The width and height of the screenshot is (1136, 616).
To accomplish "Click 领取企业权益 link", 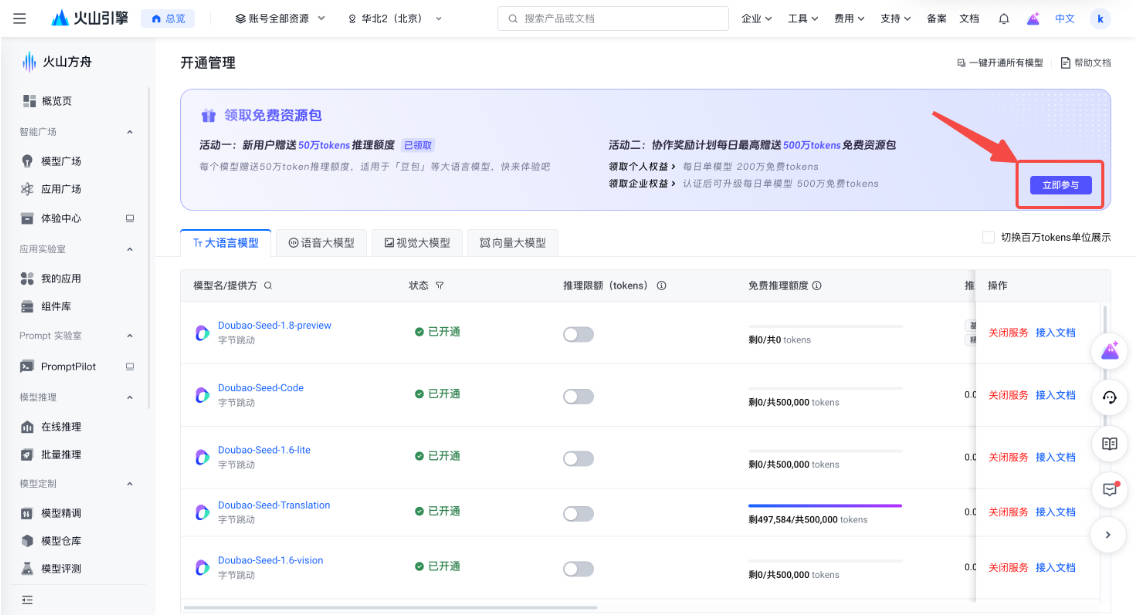I will pos(642,184).
